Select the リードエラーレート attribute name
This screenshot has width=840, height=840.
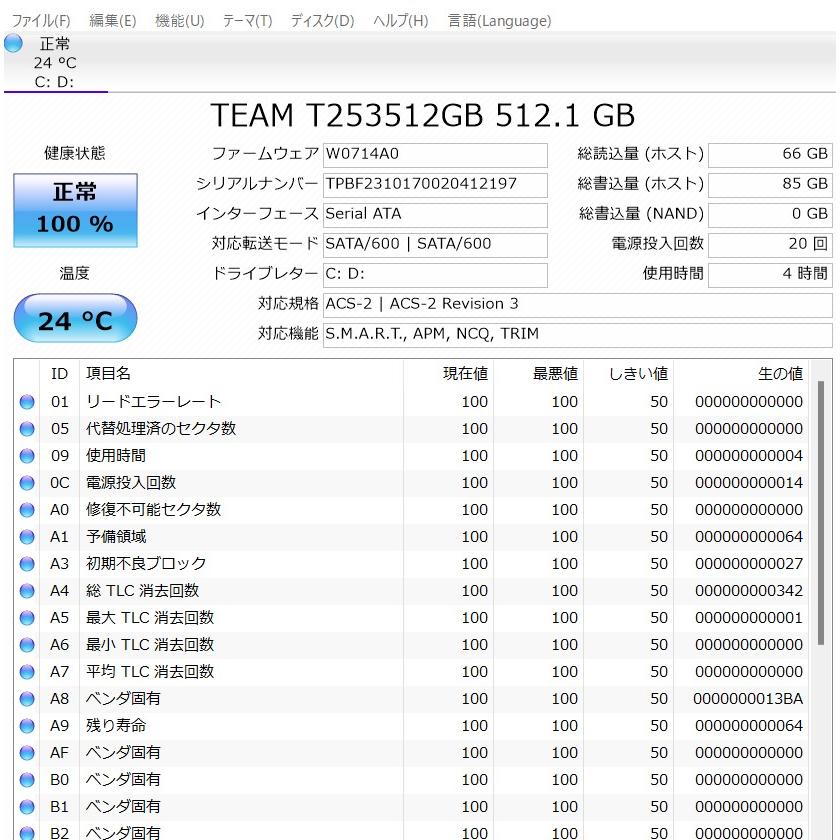(x=153, y=402)
